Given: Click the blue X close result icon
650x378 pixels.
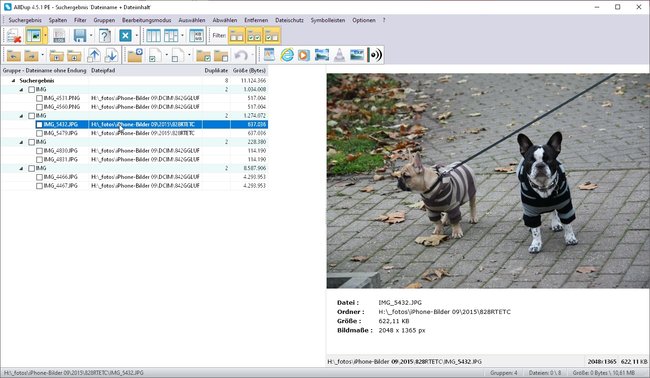Looking at the screenshot, I should [125, 36].
